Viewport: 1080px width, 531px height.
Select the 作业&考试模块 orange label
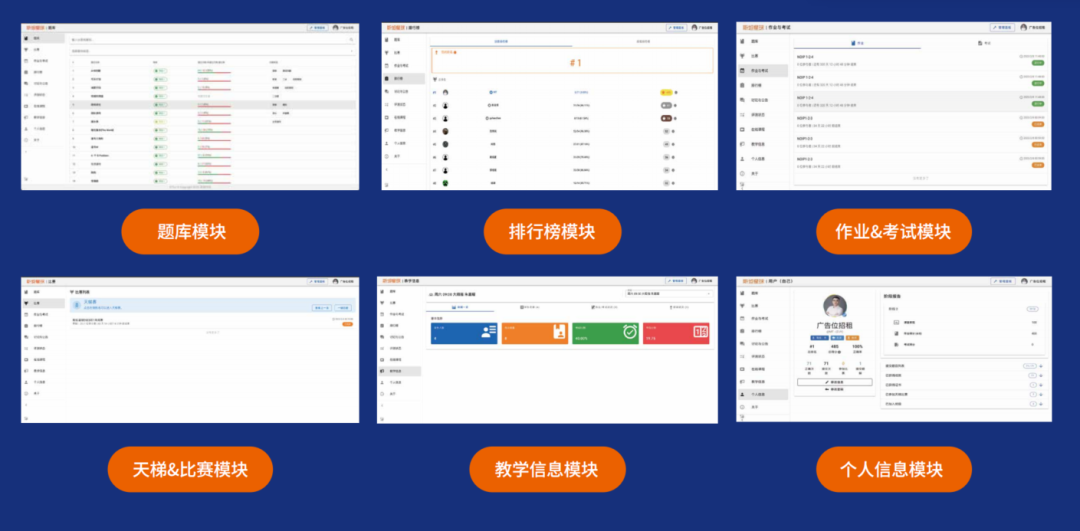[893, 232]
